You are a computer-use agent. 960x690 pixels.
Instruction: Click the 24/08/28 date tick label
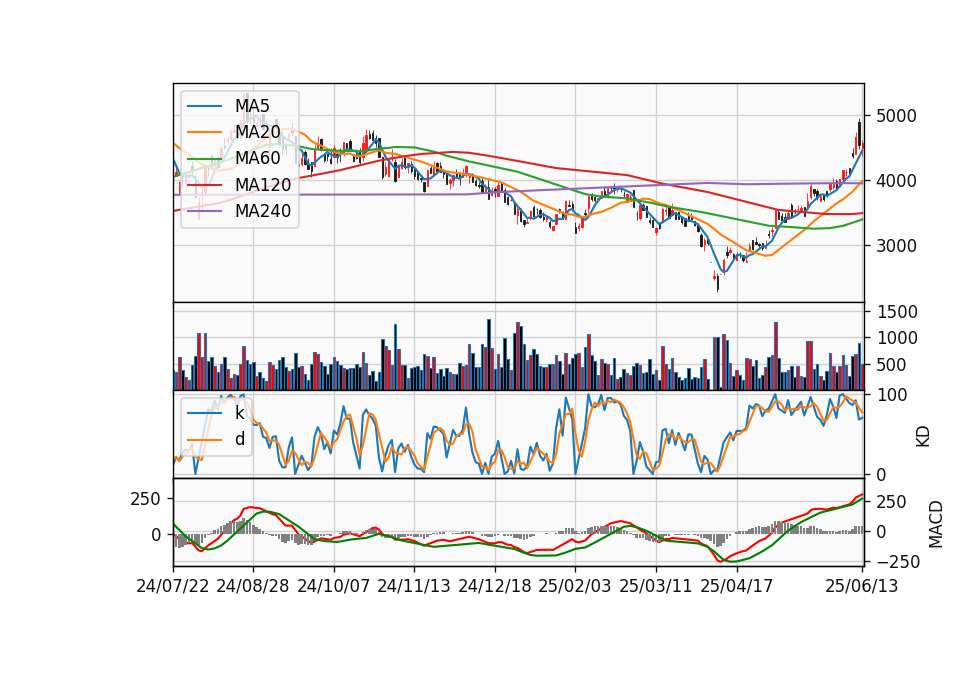253,586
